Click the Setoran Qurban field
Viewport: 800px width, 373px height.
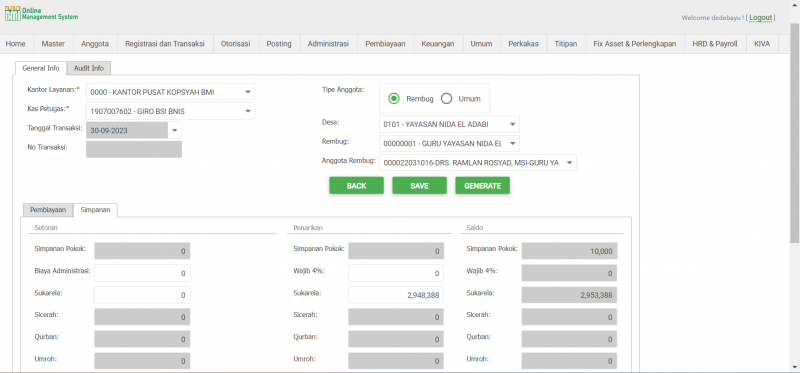click(142, 339)
